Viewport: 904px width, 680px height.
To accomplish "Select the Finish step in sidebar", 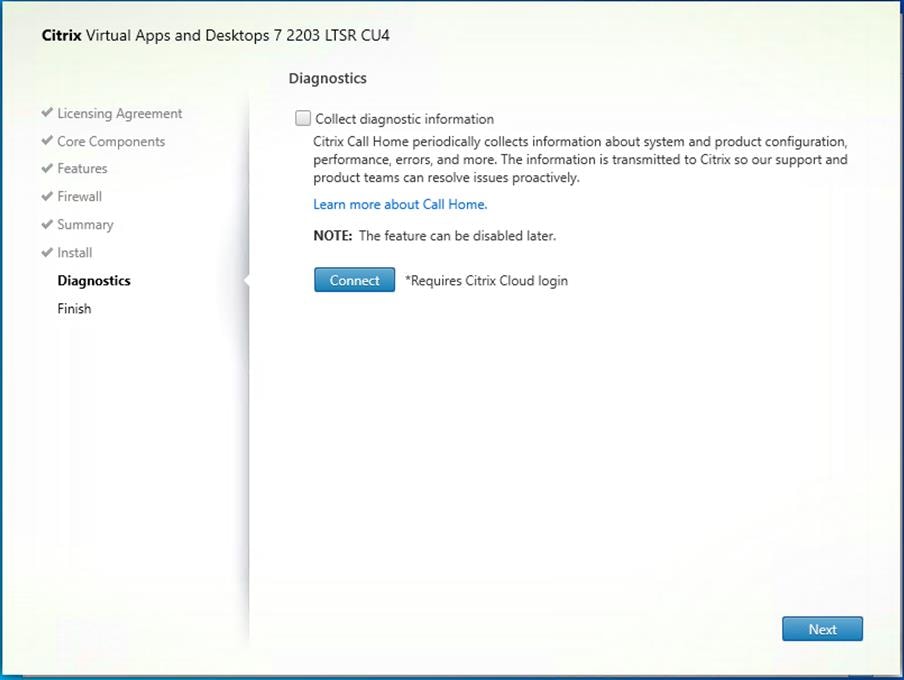I will pyautogui.click(x=74, y=308).
